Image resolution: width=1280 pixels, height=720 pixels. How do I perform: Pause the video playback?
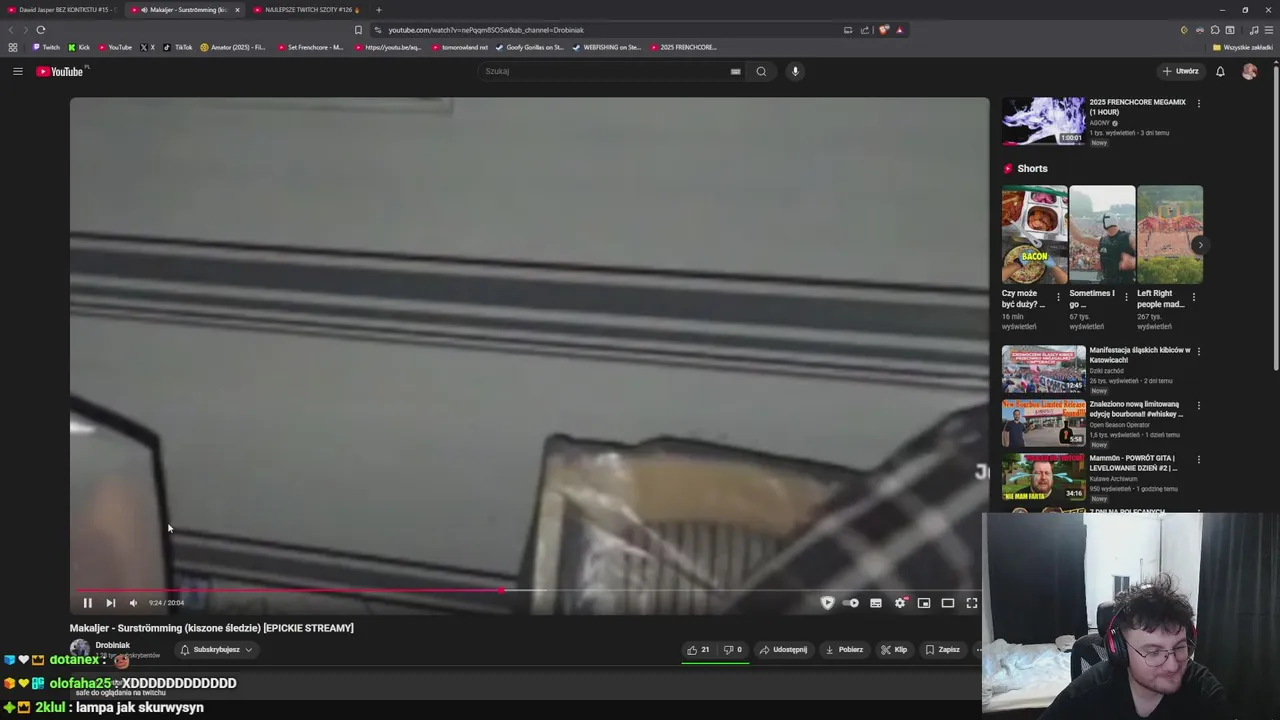pos(87,603)
